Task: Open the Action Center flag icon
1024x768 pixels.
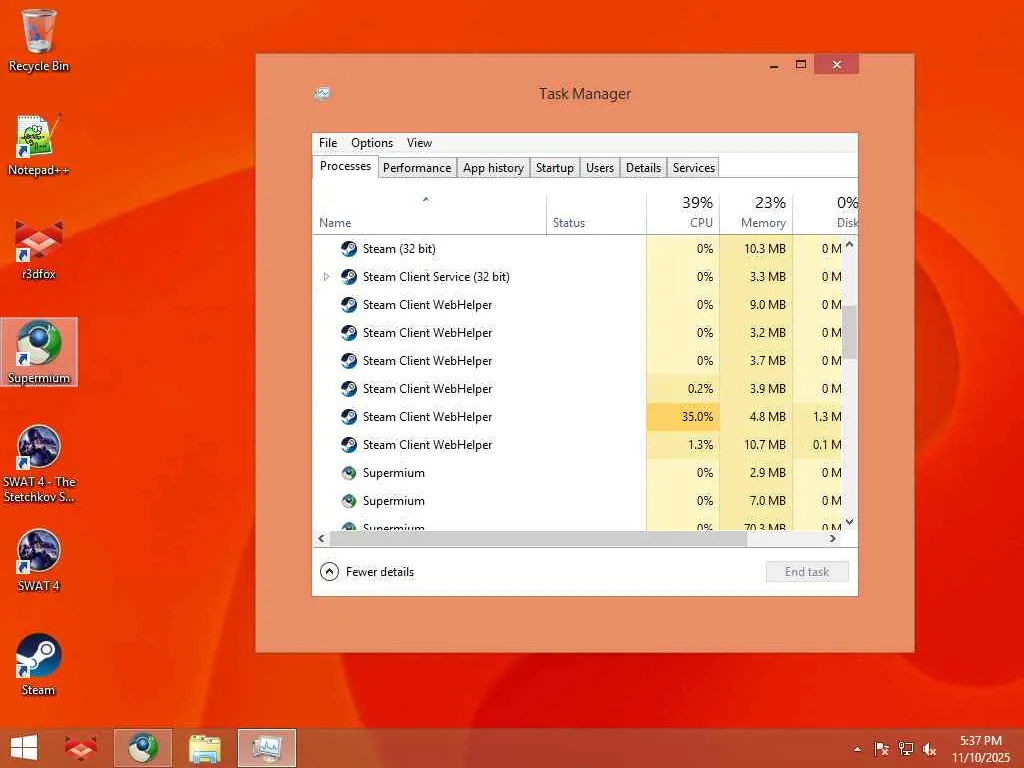Action: pos(881,749)
